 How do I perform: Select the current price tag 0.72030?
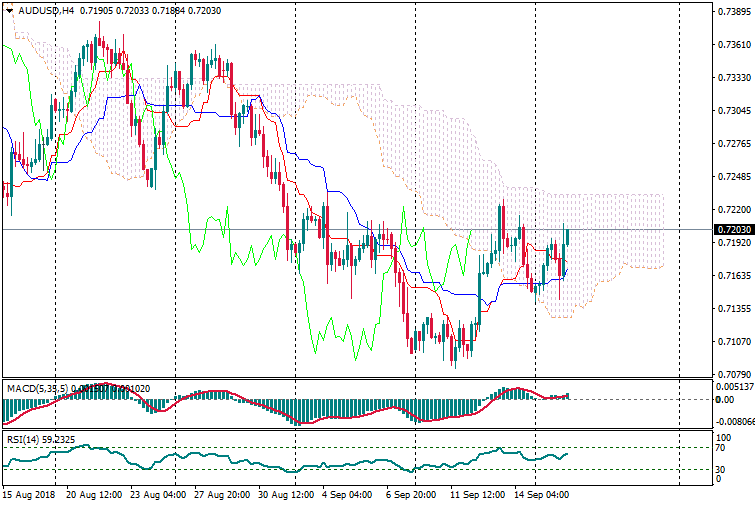733,230
